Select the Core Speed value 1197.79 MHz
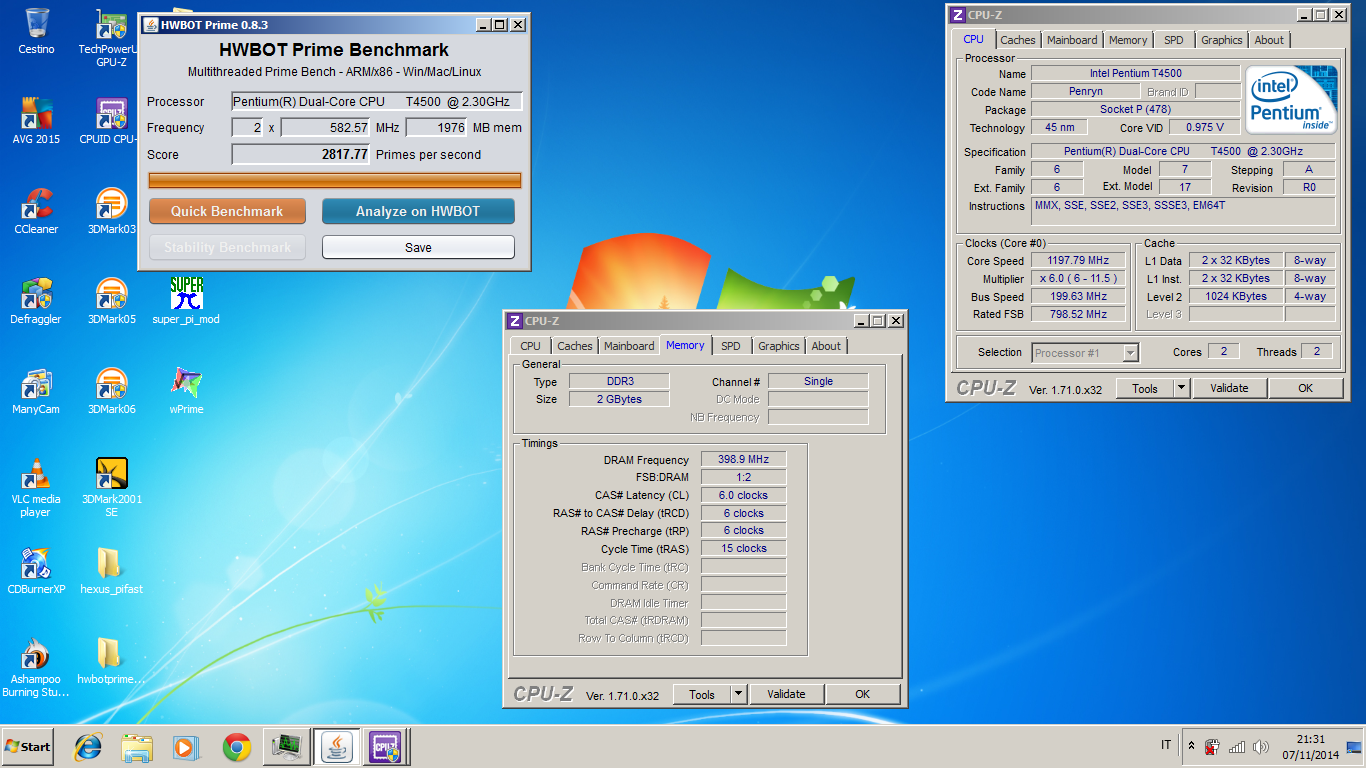 [1078, 260]
